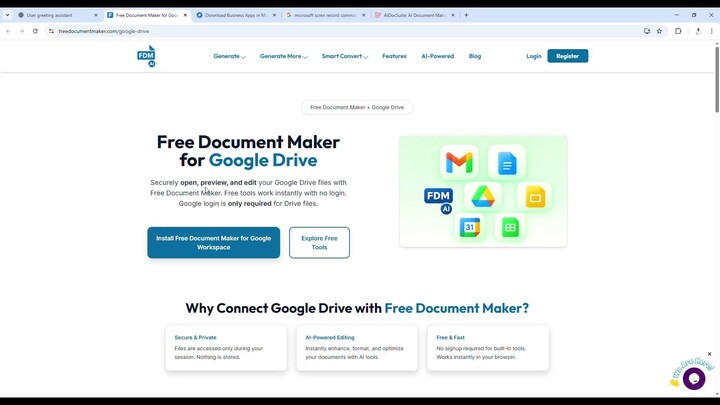
Task: Open the chat support bubble
Action: [x=694, y=378]
